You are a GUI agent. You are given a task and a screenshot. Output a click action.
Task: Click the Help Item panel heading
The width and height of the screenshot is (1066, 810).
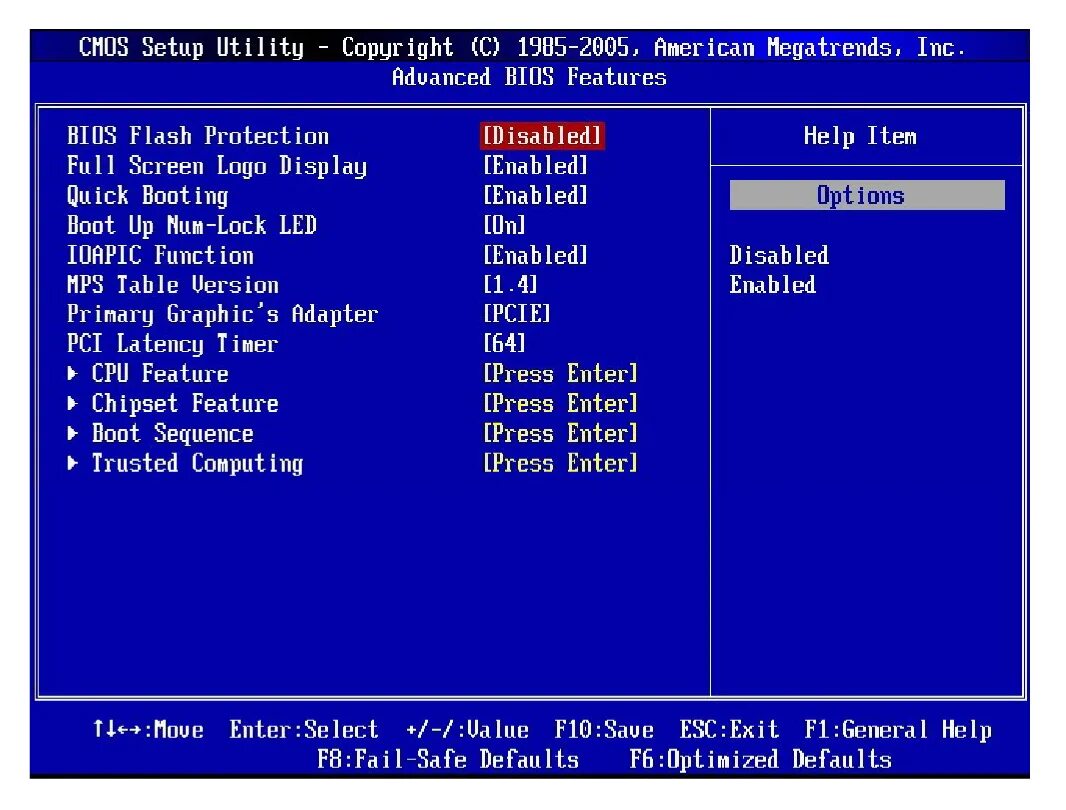(x=860, y=137)
